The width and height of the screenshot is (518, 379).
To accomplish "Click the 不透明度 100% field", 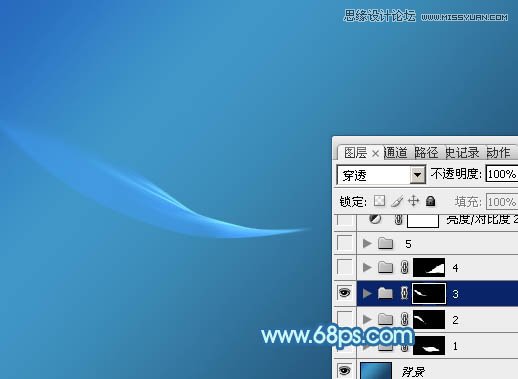I will pyautogui.click(x=502, y=174).
